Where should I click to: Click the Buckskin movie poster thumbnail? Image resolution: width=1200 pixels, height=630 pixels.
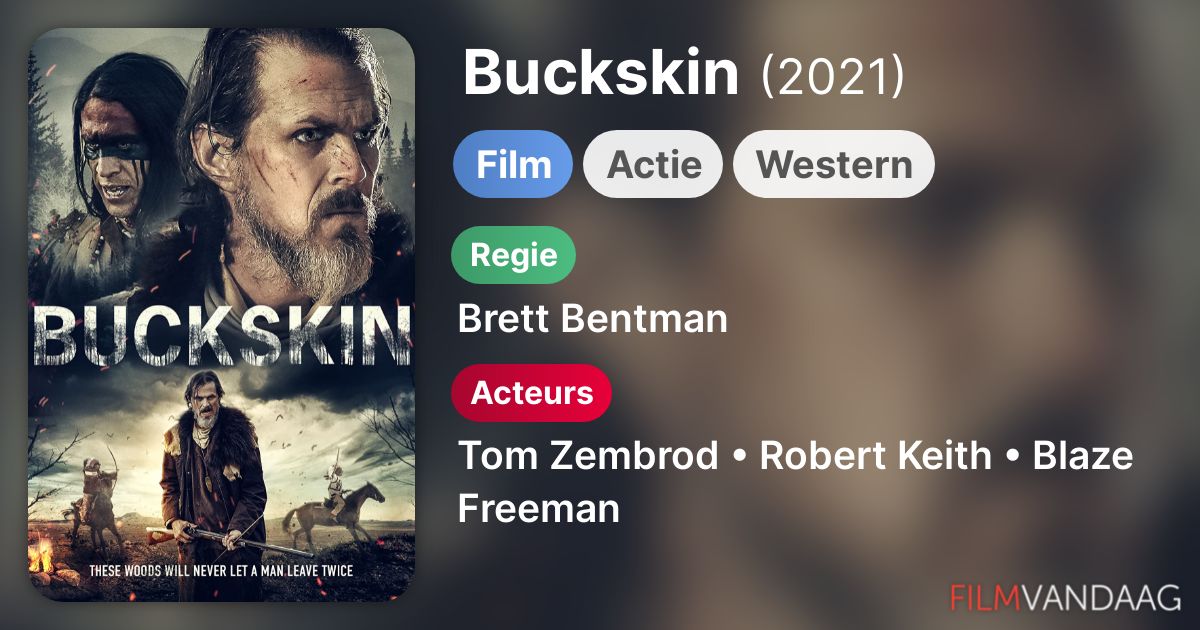220,315
